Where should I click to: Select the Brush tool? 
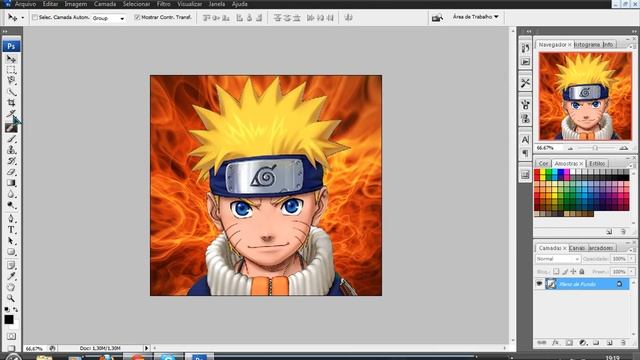tap(11, 140)
